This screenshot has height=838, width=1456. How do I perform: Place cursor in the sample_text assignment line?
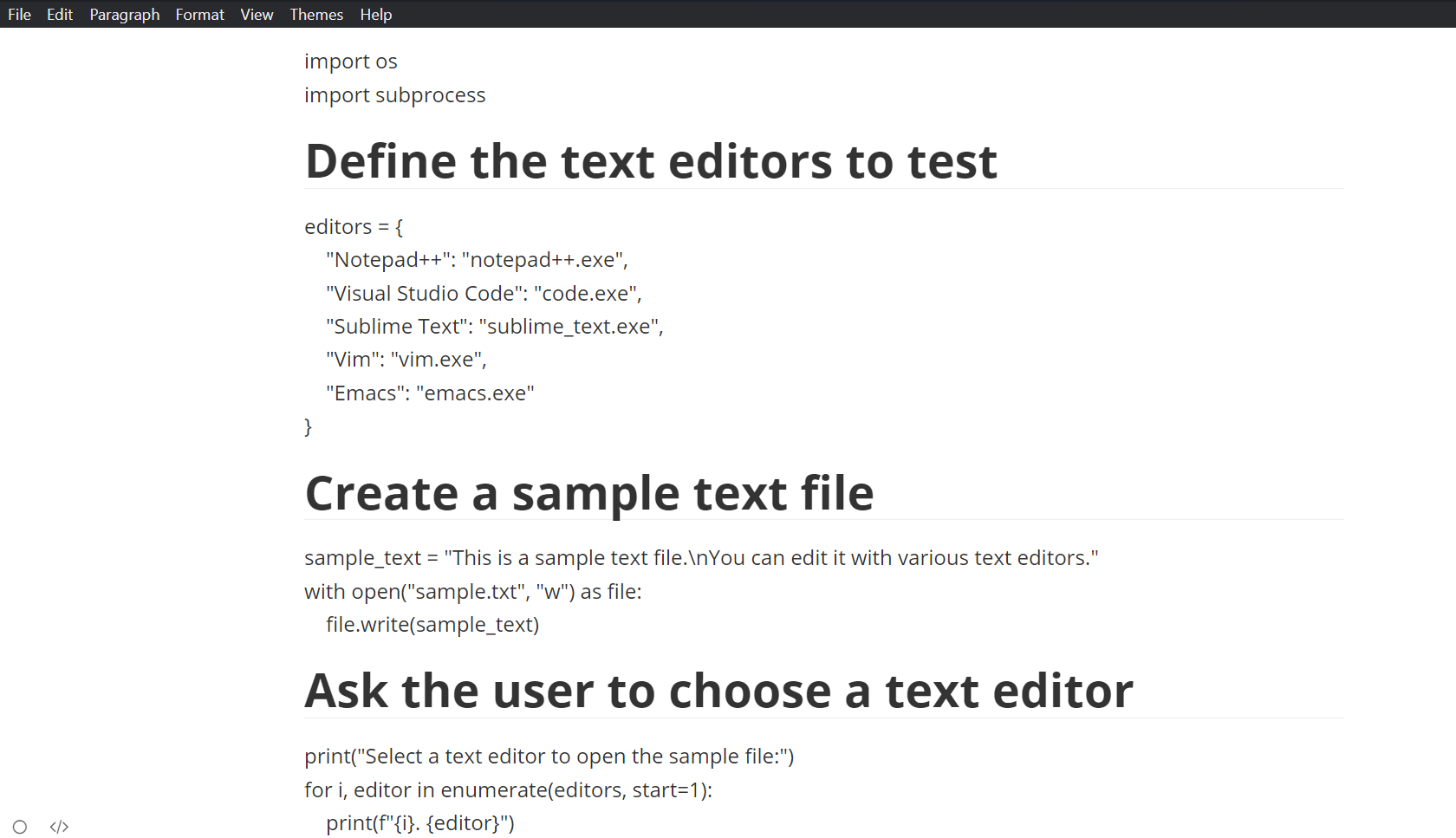point(700,557)
